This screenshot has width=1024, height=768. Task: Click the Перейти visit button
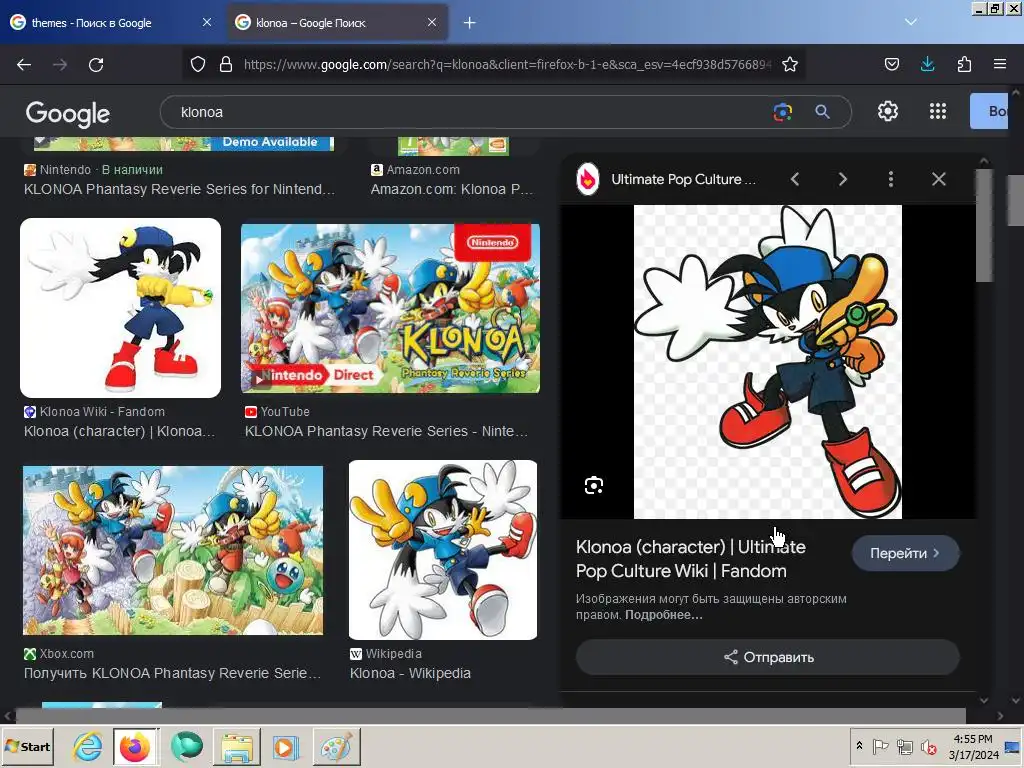(905, 553)
